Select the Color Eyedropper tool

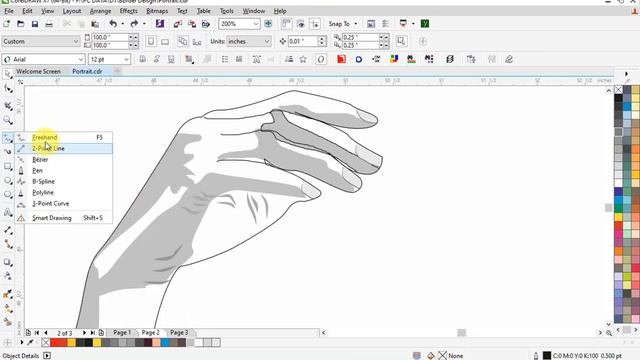coord(8,294)
